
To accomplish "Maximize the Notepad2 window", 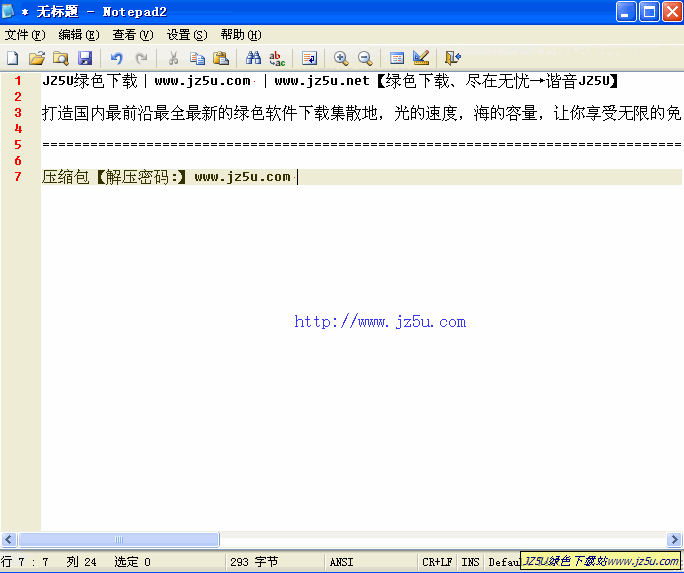I will tap(649, 12).
